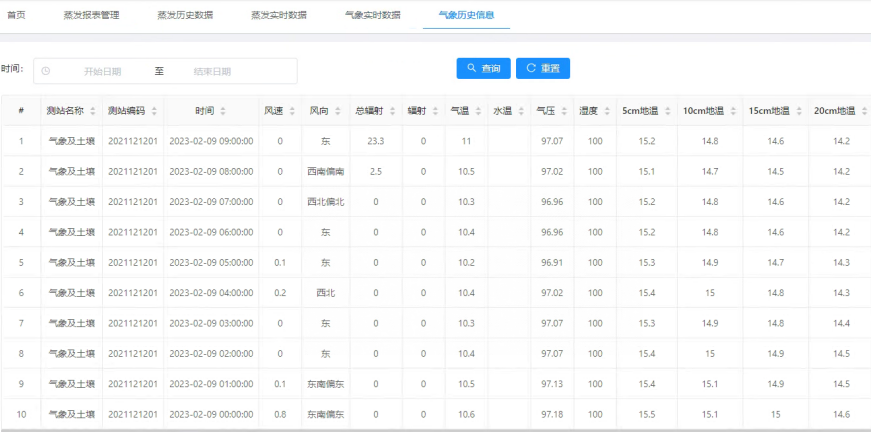871x432 pixels.
Task: Sort by 气压 column arrows
Action: 564,111
